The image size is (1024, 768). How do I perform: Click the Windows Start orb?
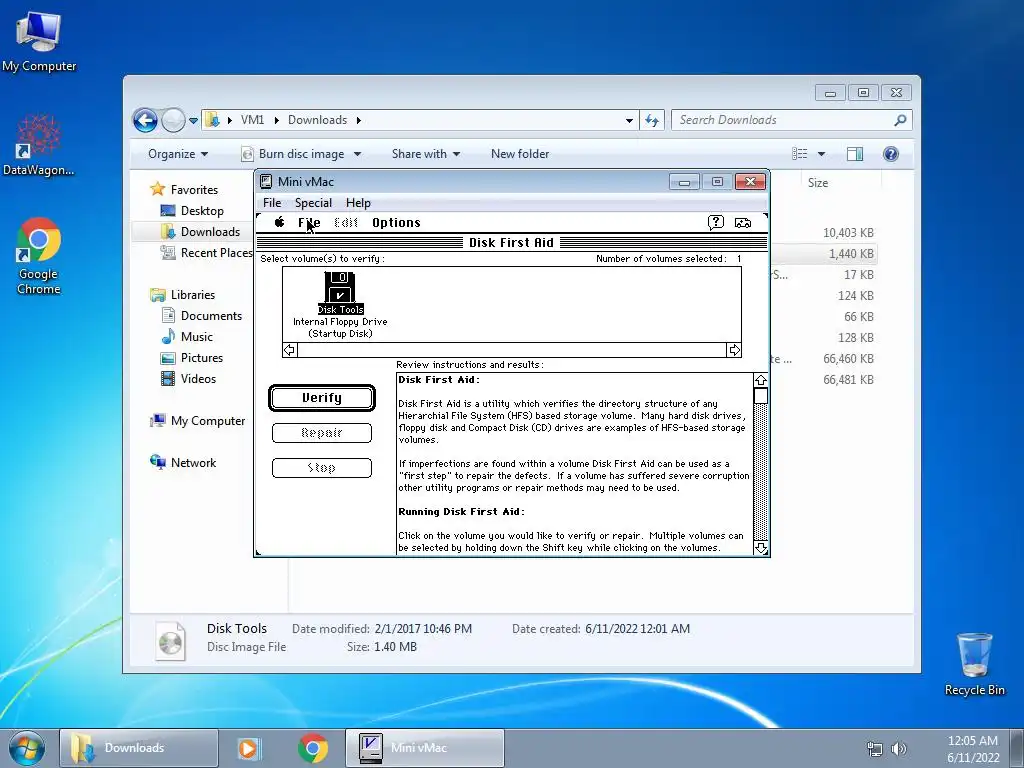[x=27, y=748]
